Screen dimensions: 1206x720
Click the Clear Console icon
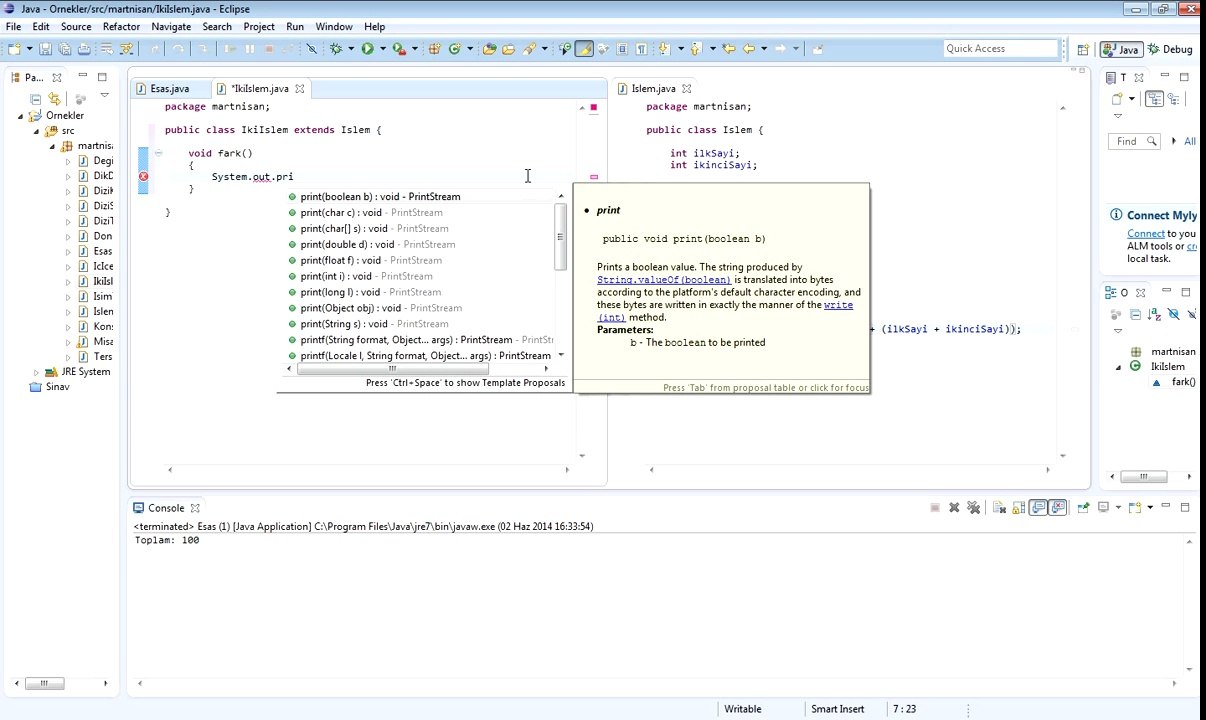pyautogui.click(x=999, y=508)
